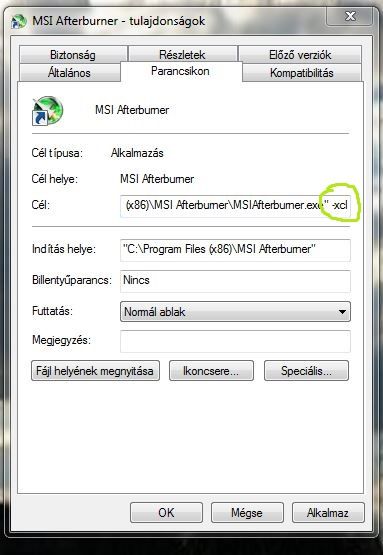Image resolution: width=383 pixels, height=555 pixels.
Task: Confirm with the OK button
Action: [x=166, y=513]
